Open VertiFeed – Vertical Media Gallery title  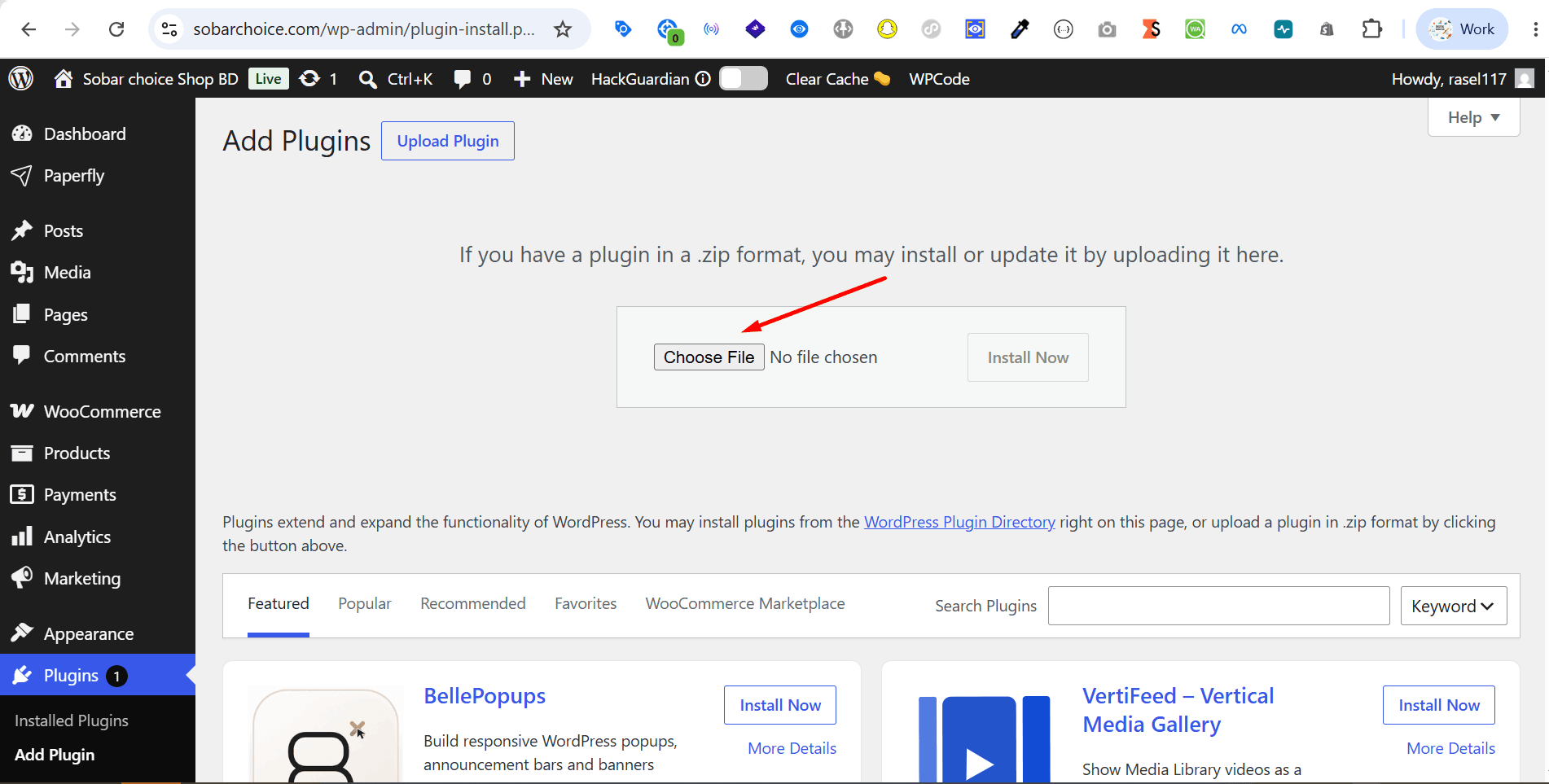(x=1178, y=710)
